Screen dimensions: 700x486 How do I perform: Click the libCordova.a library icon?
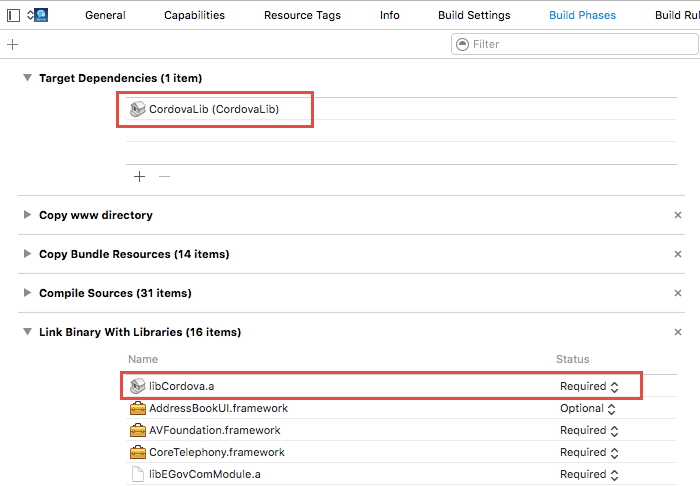(138, 386)
